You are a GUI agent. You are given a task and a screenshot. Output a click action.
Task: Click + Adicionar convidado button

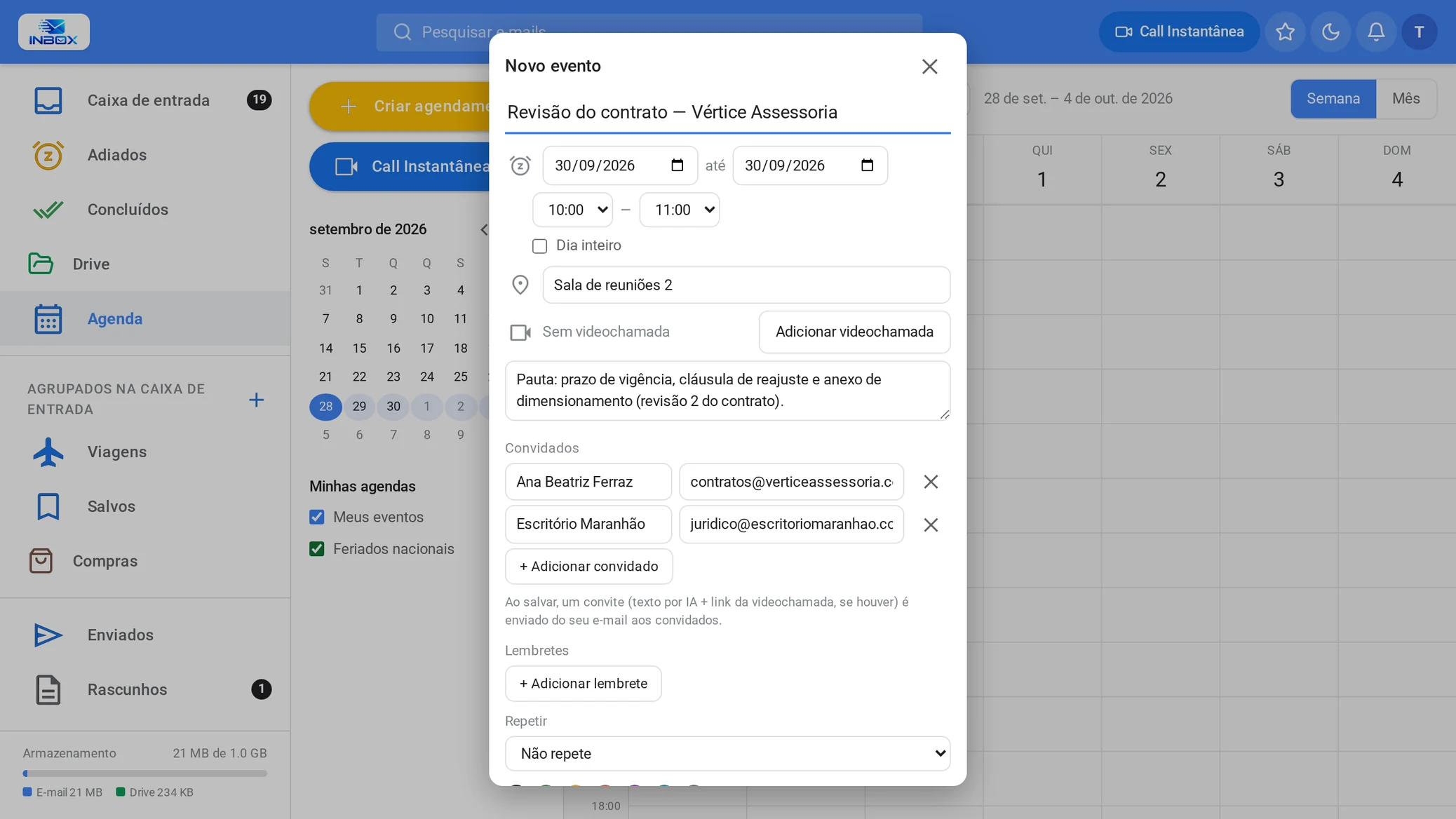pyautogui.click(x=588, y=567)
